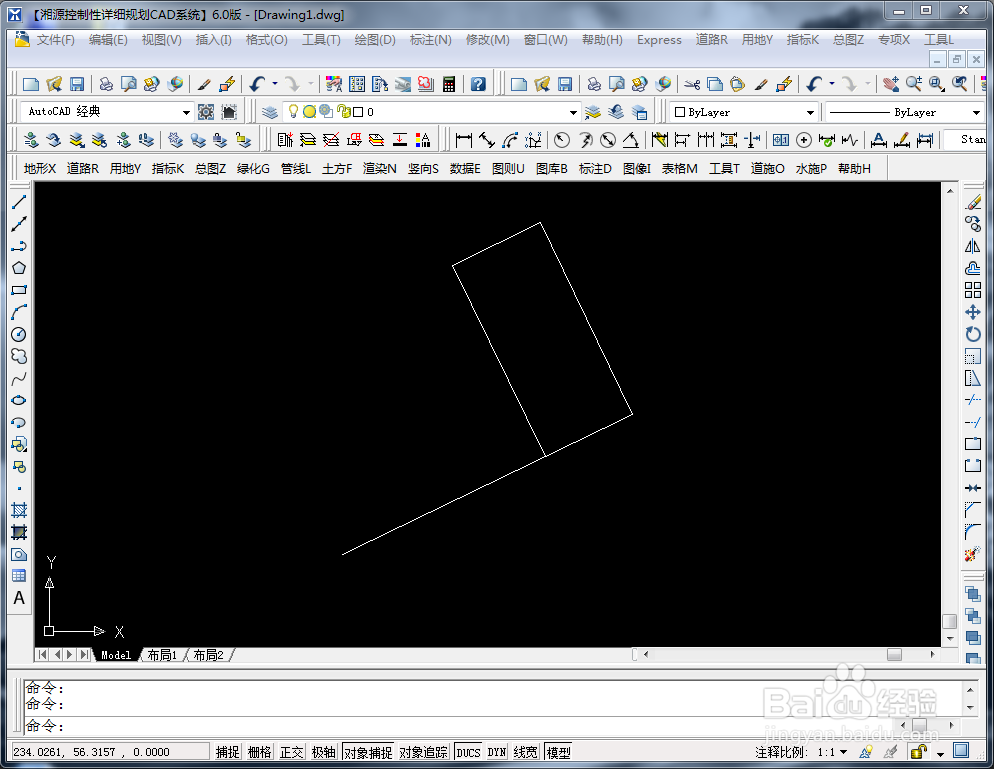Open the calculator icon in the standard toolbar
The width and height of the screenshot is (994, 769).
pyautogui.click(x=449, y=84)
